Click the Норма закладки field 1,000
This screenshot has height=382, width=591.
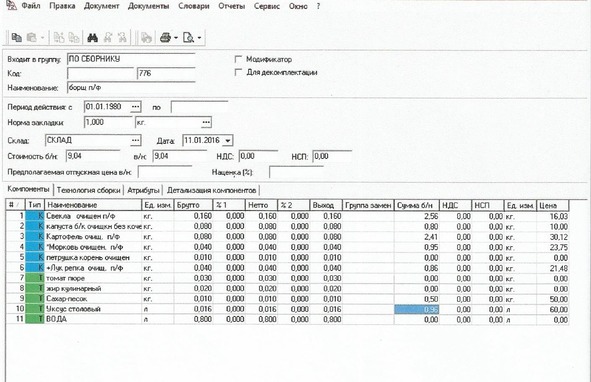pyautogui.click(x=108, y=122)
